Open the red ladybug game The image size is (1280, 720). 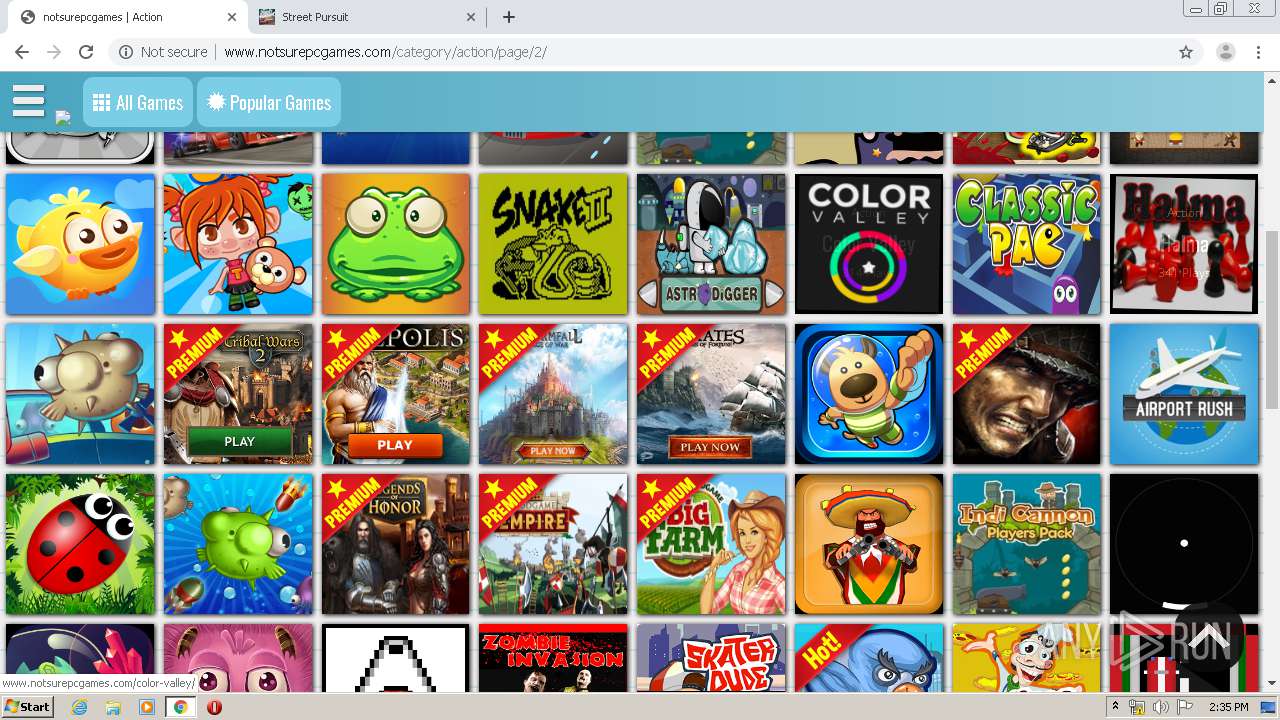point(80,544)
